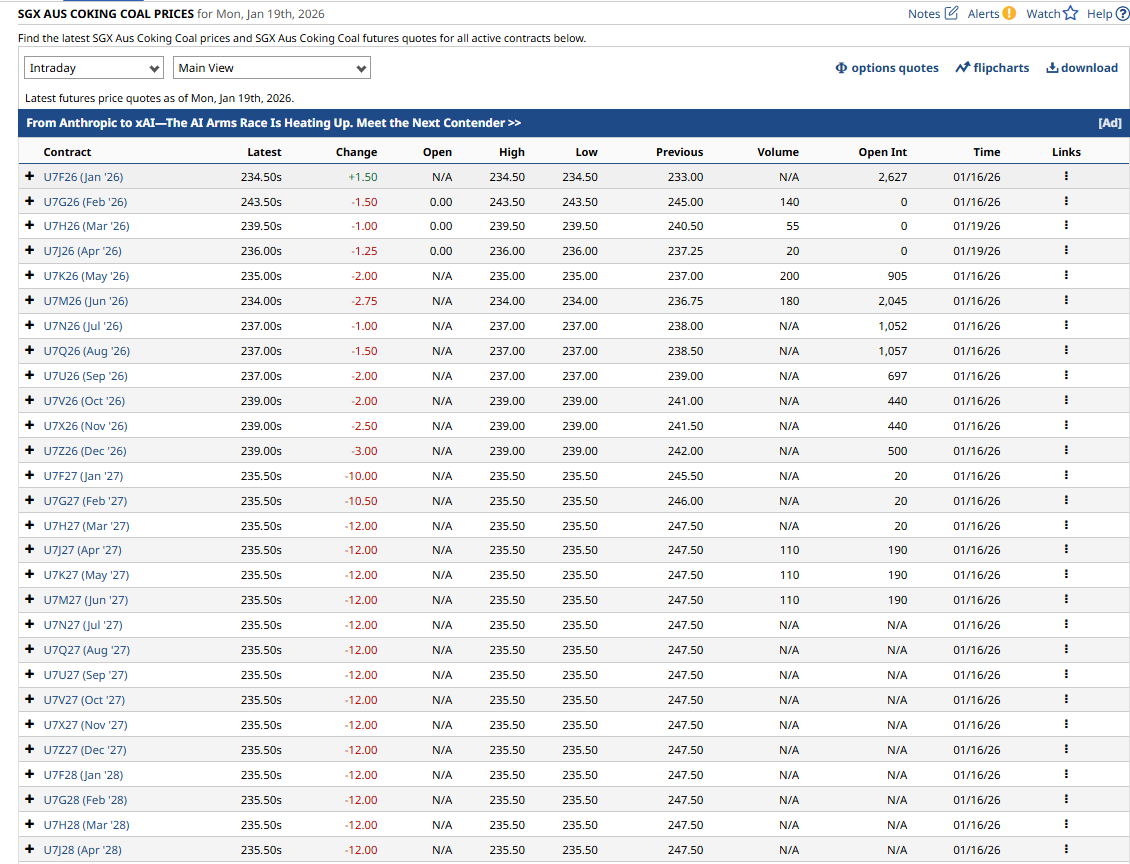Click the Watch star icon
This screenshot has height=864, width=1130.
click(x=1070, y=13)
